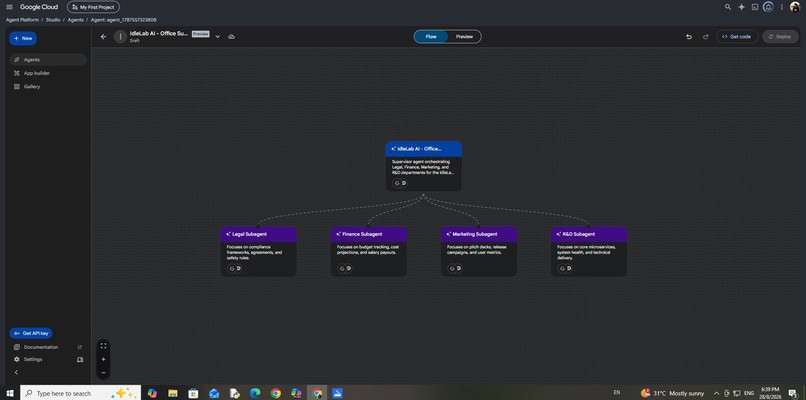Fit the canvas to screen
This screenshot has width=806, height=400.
[103, 346]
